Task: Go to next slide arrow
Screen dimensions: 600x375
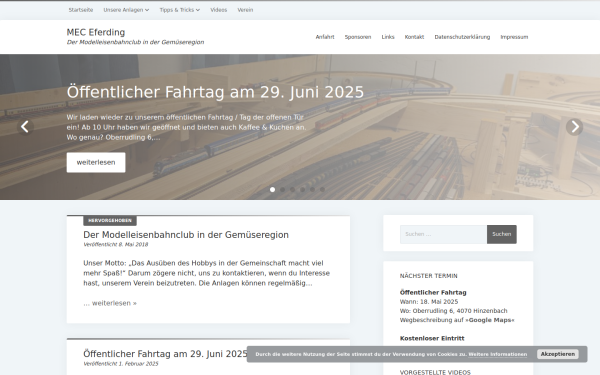Action: [x=574, y=127]
